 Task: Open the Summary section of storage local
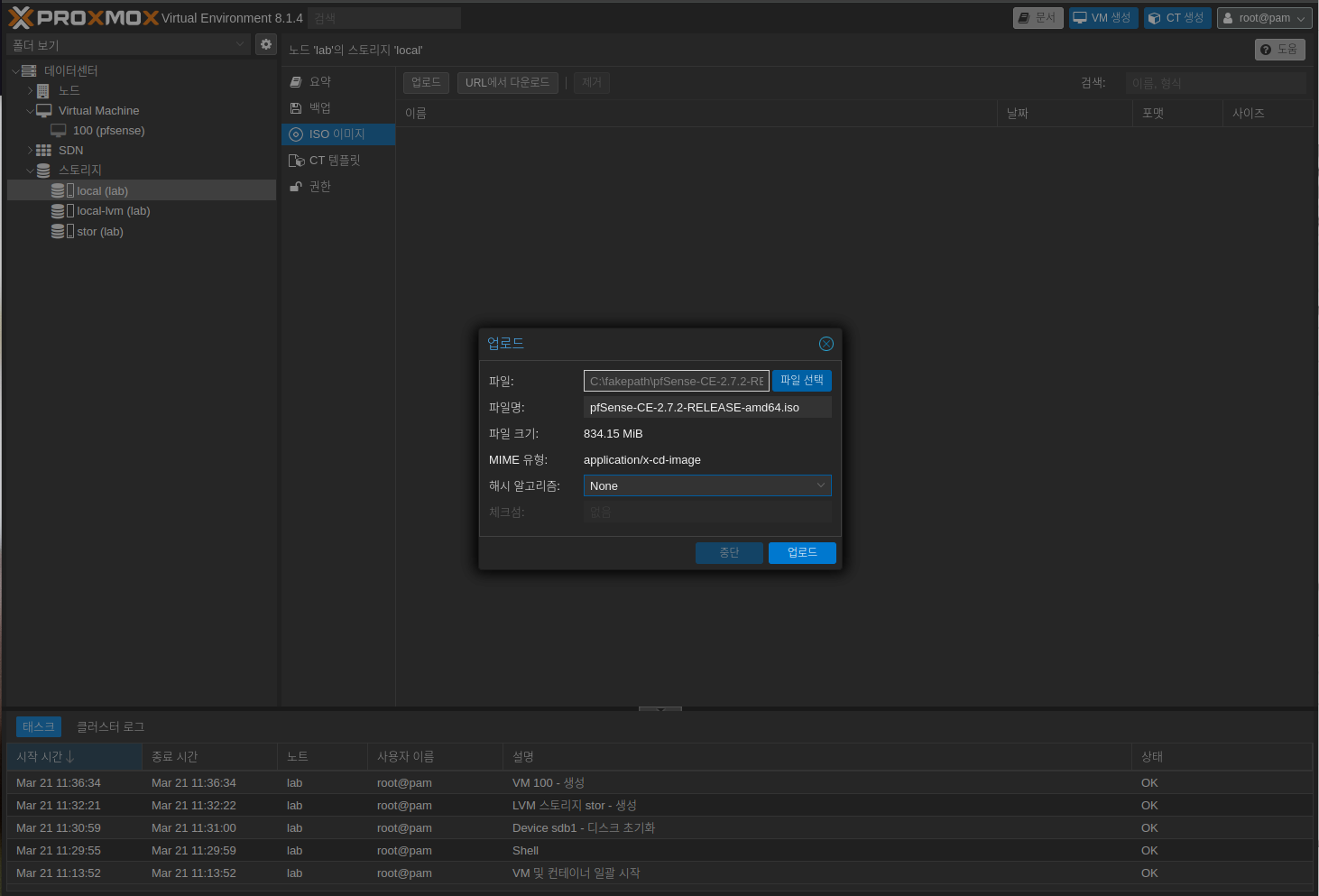[x=338, y=81]
